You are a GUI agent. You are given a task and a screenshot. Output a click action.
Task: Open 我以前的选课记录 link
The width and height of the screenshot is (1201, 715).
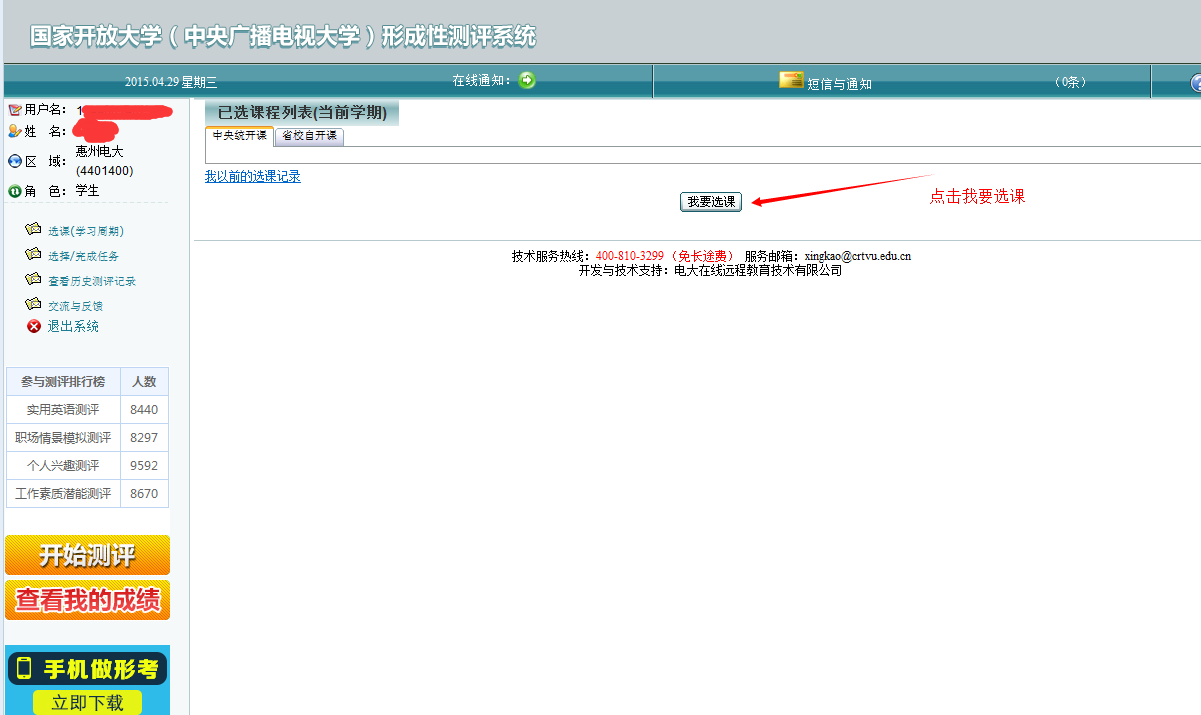pyautogui.click(x=252, y=177)
